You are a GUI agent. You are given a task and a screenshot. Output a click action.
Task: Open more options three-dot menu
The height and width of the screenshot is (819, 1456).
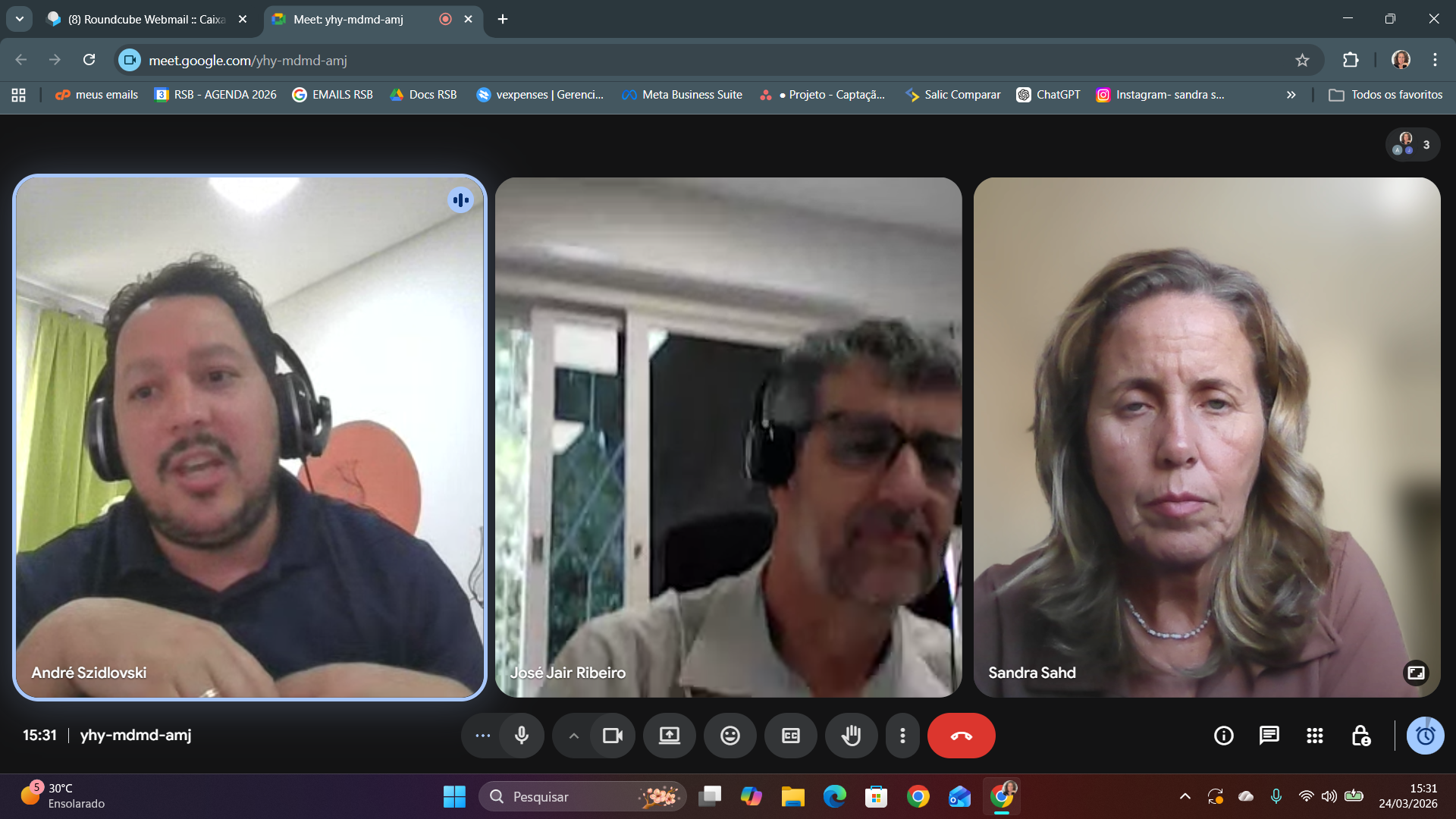(902, 736)
